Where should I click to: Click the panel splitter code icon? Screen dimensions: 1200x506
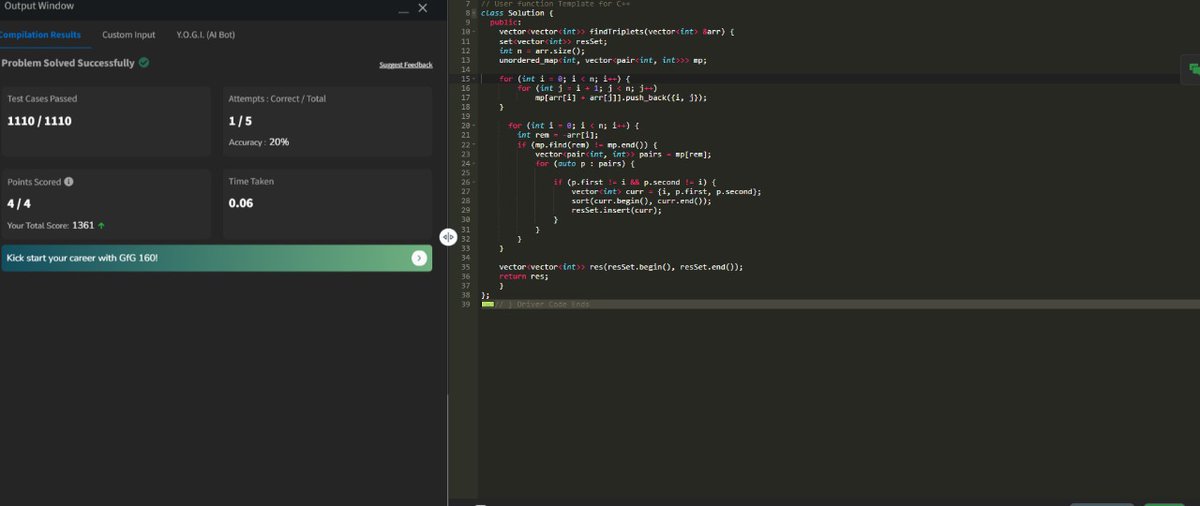point(448,237)
